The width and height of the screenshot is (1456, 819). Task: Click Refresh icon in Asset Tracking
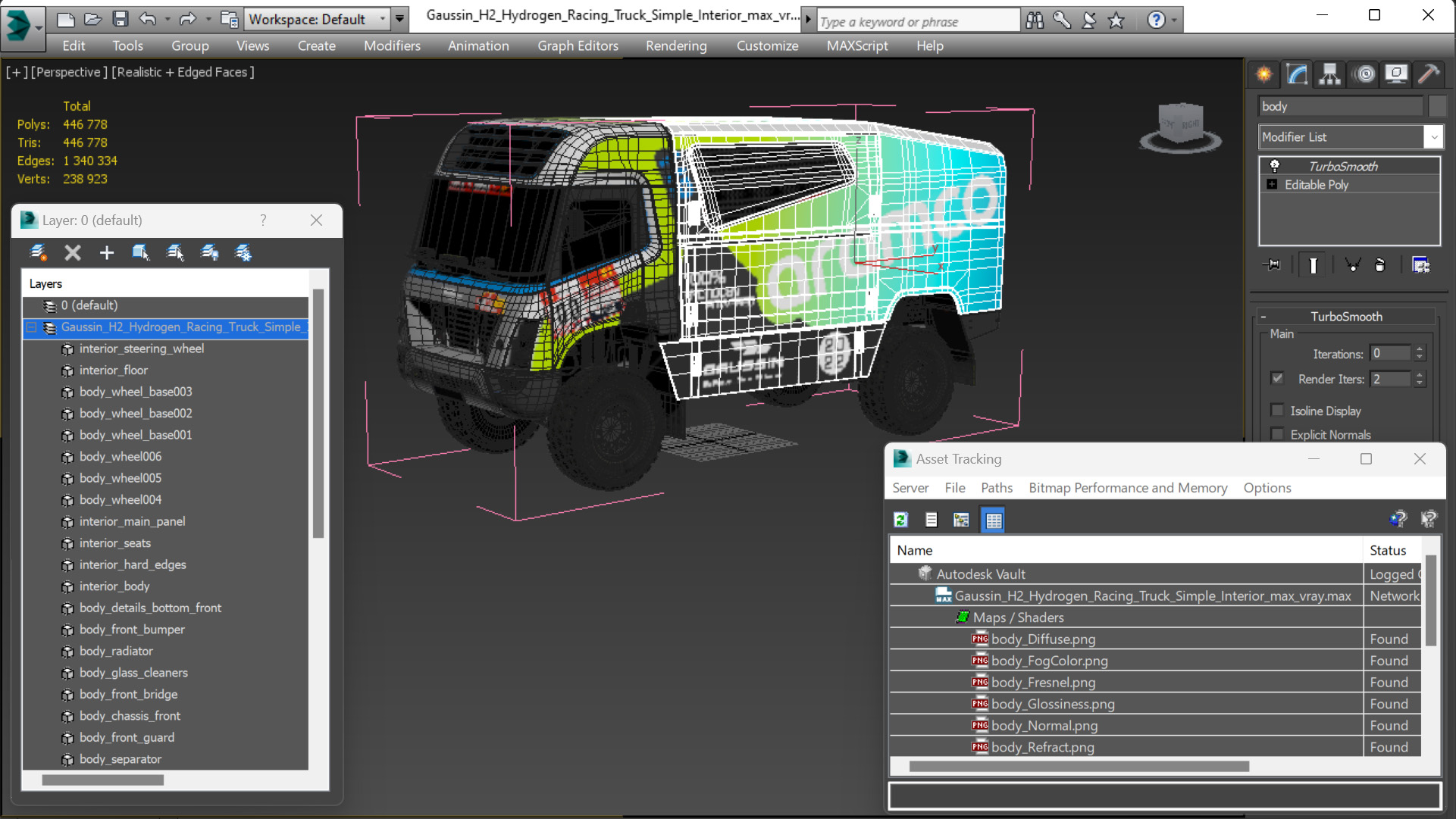901,520
